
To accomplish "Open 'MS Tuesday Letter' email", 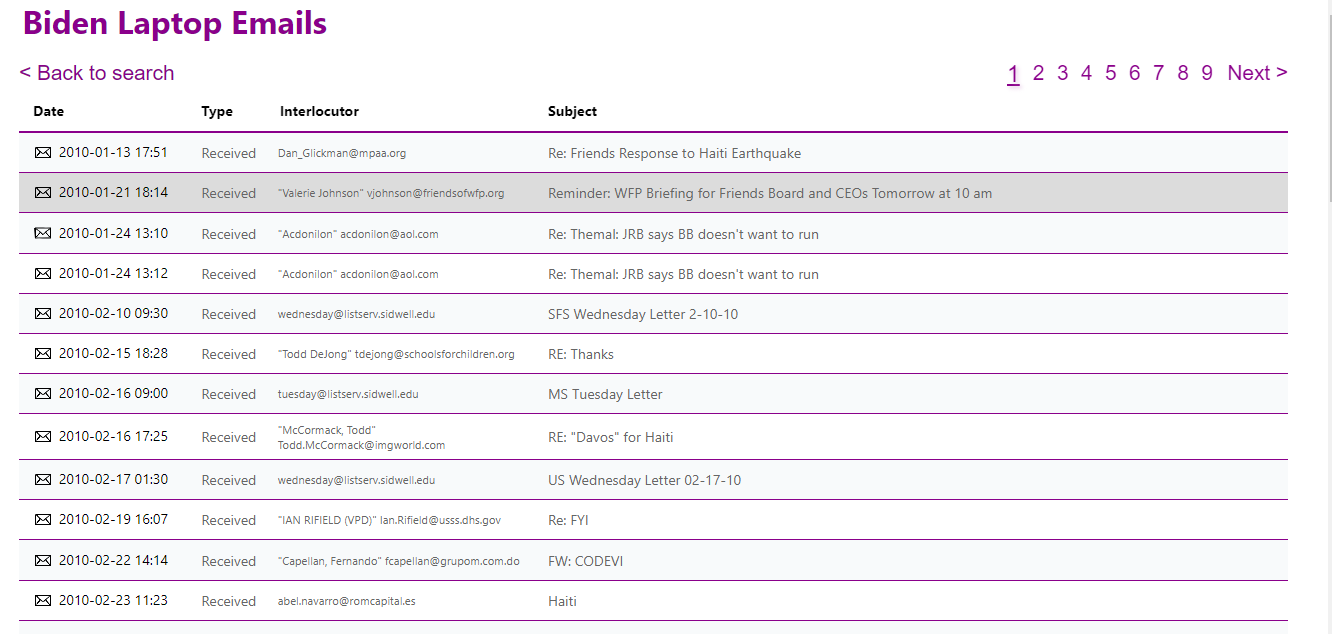I will pyautogui.click(x=605, y=394).
